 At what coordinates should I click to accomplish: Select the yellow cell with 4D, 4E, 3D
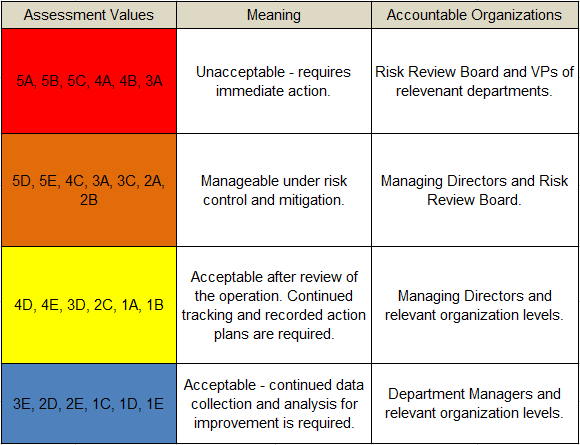[x=89, y=305]
